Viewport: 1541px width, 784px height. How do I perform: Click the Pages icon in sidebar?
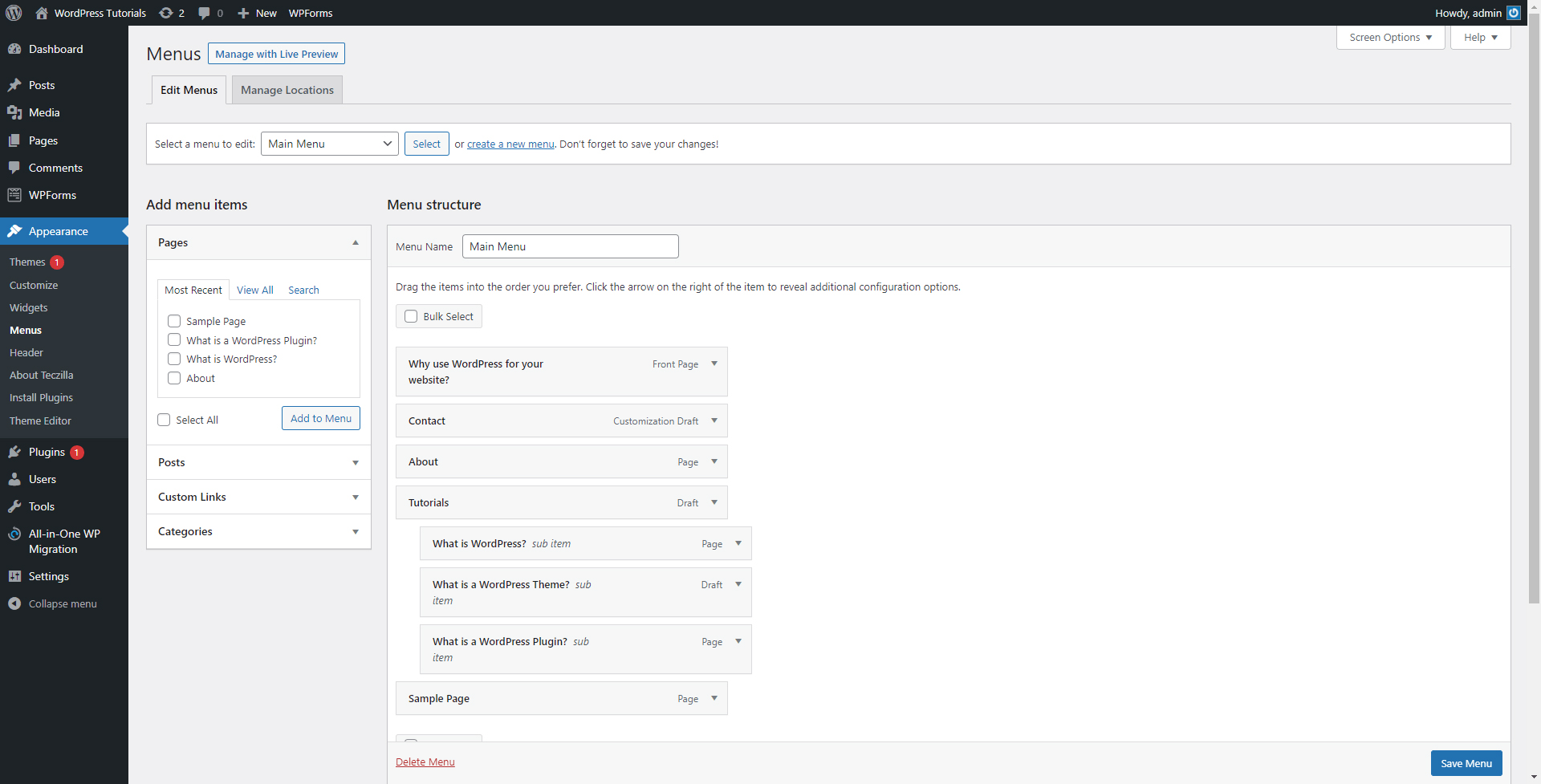pyautogui.click(x=14, y=140)
